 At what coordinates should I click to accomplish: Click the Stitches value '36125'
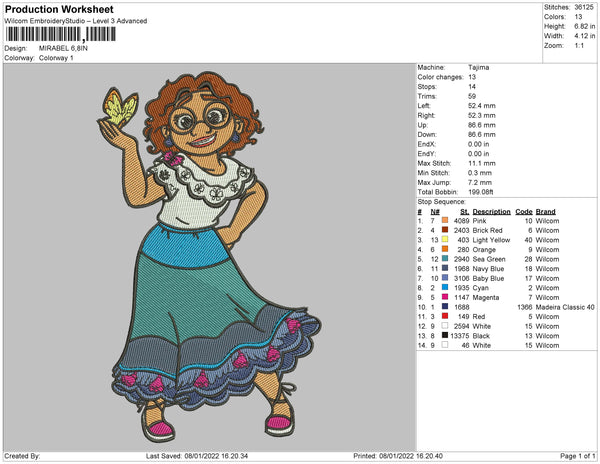(x=584, y=7)
